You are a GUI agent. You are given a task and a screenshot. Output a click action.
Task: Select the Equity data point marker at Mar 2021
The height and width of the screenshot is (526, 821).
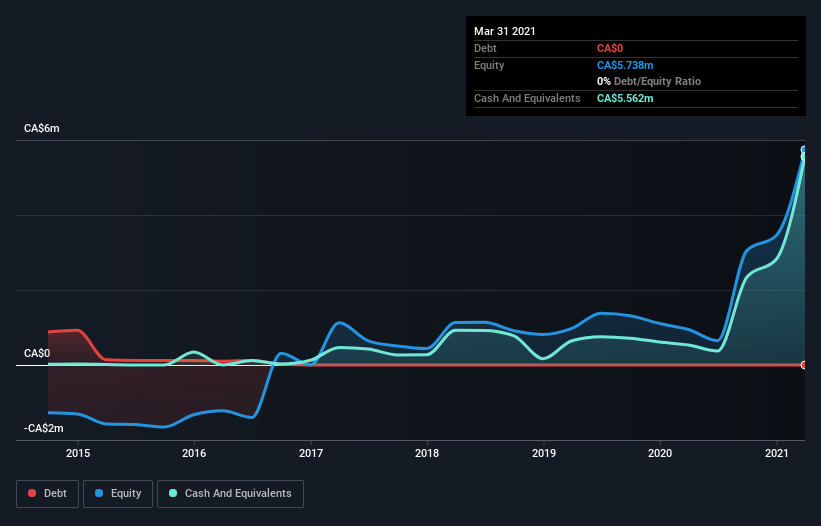click(x=804, y=150)
